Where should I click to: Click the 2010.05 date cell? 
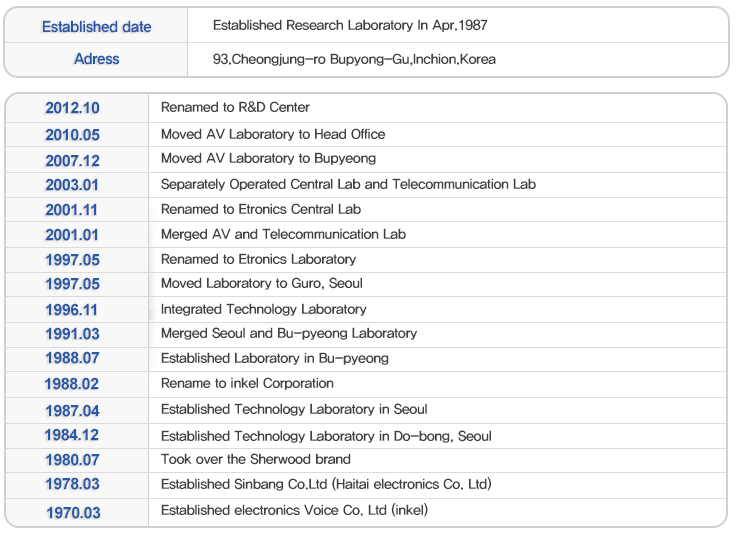(72, 135)
